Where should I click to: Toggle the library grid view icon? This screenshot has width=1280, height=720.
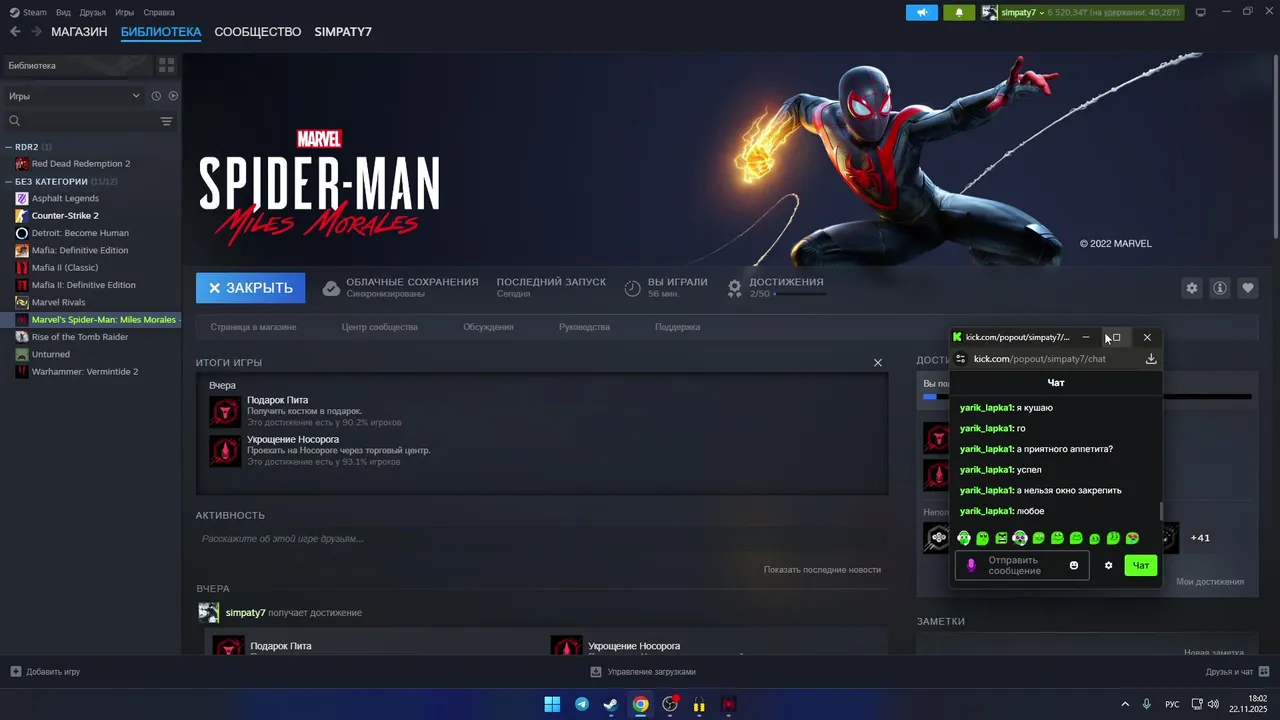(x=167, y=65)
